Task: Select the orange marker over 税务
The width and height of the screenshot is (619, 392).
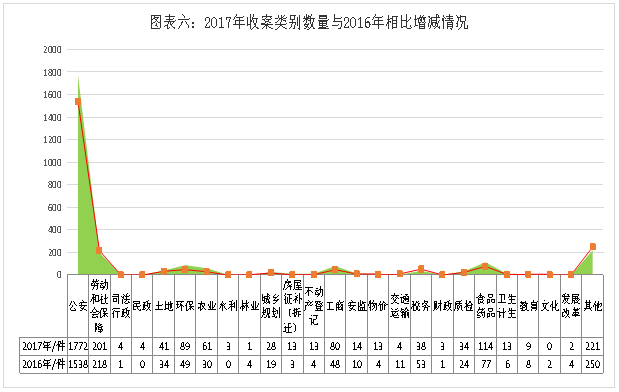Action: point(421,269)
